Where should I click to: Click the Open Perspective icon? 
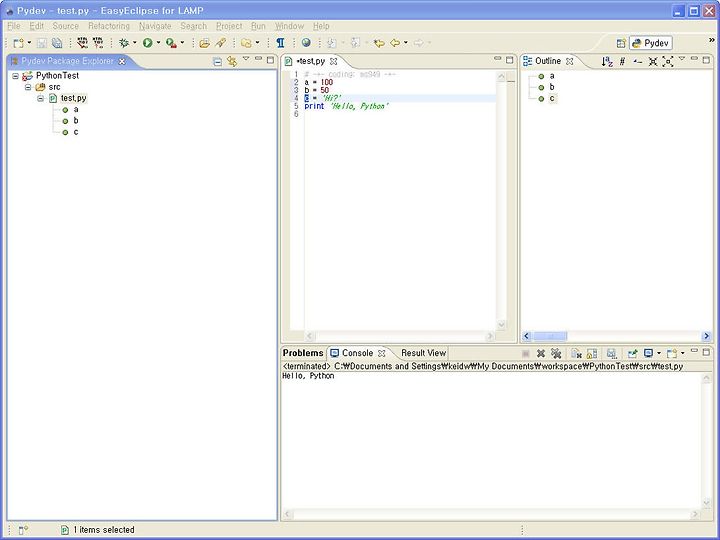pyautogui.click(x=621, y=43)
